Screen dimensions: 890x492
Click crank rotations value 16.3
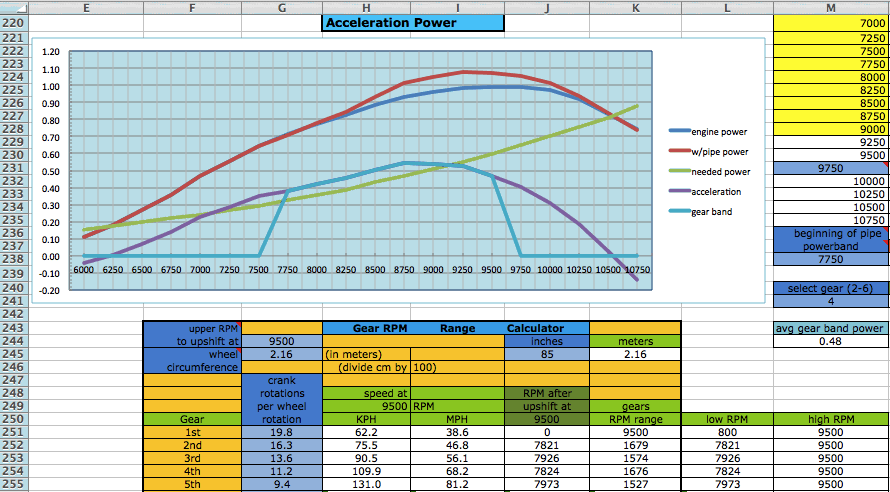point(282,445)
